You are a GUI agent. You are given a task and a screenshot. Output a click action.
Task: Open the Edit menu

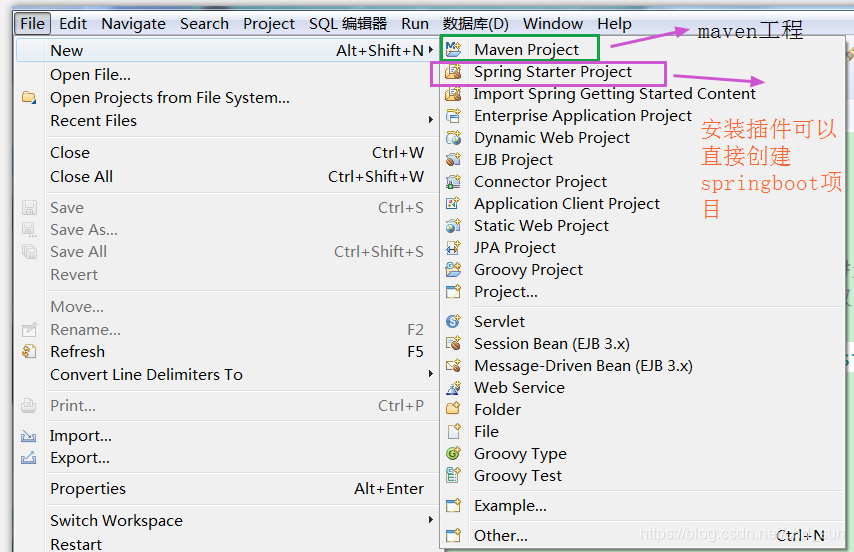click(73, 23)
